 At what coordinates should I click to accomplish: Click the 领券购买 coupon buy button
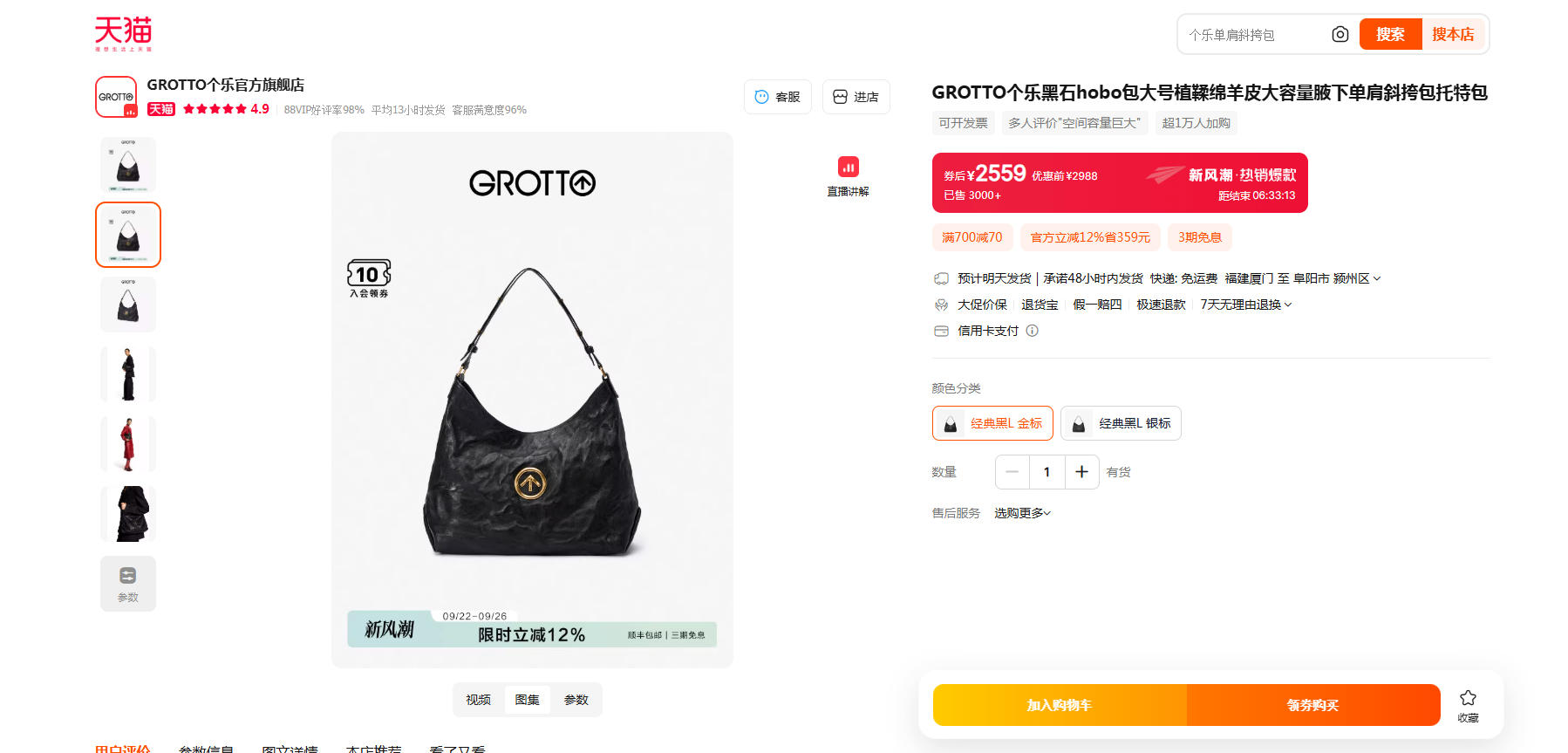(x=1313, y=705)
